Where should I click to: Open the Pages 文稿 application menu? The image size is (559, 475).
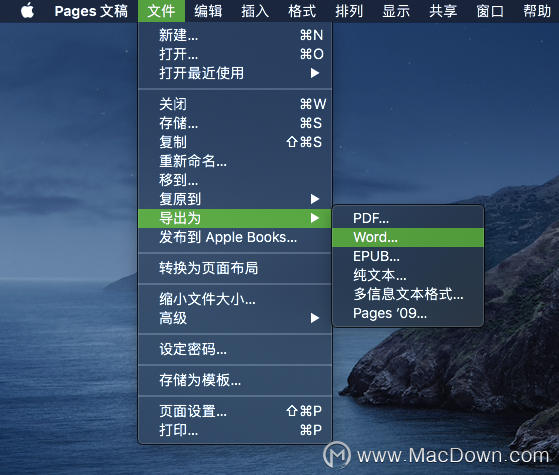point(91,11)
